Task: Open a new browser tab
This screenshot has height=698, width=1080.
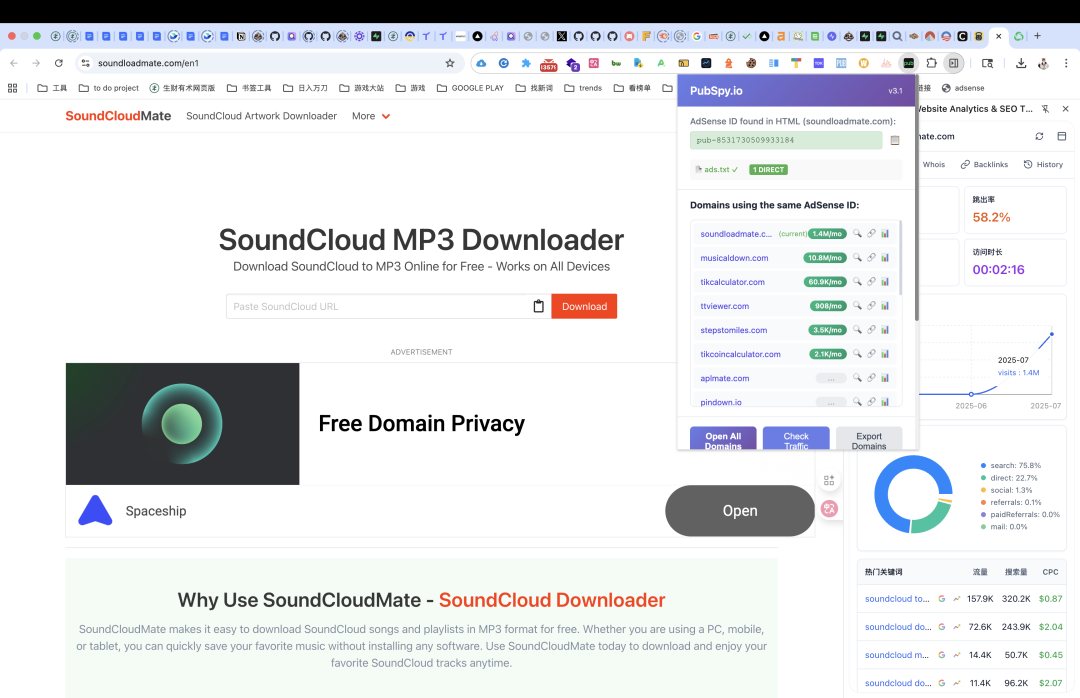Action: 1037,36
